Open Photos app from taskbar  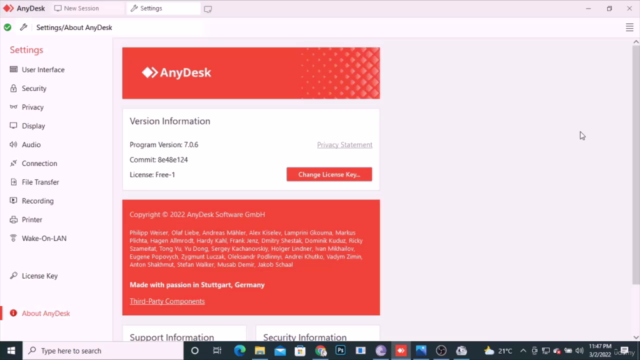point(421,351)
